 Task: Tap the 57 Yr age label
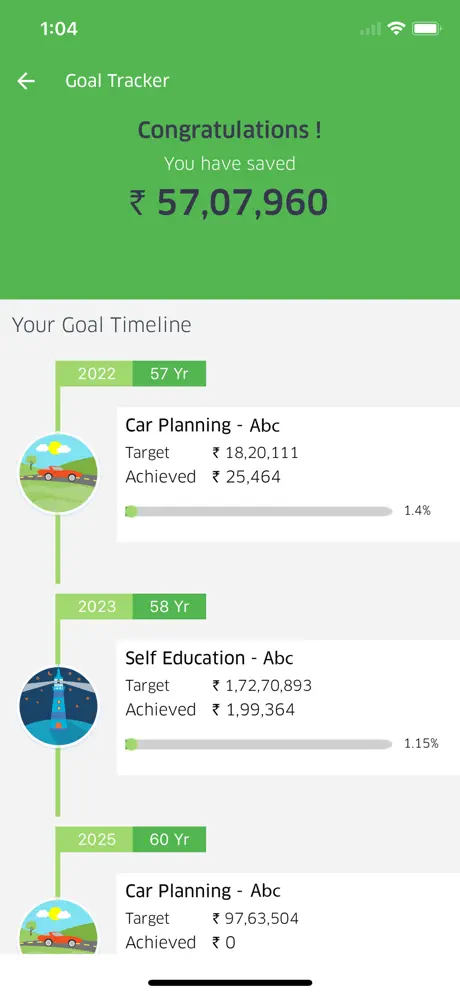pyautogui.click(x=169, y=374)
